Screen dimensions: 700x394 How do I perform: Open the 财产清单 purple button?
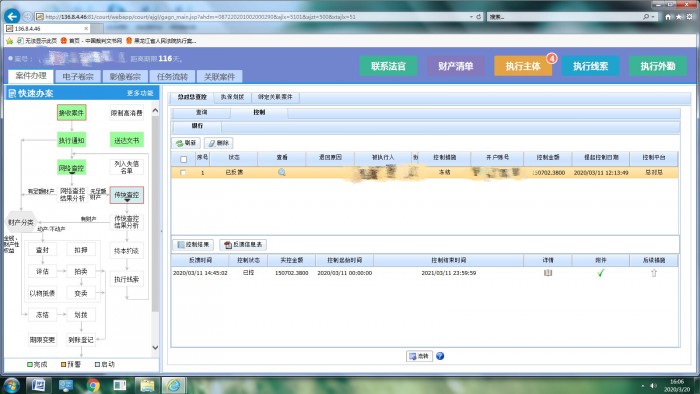pyautogui.click(x=455, y=66)
